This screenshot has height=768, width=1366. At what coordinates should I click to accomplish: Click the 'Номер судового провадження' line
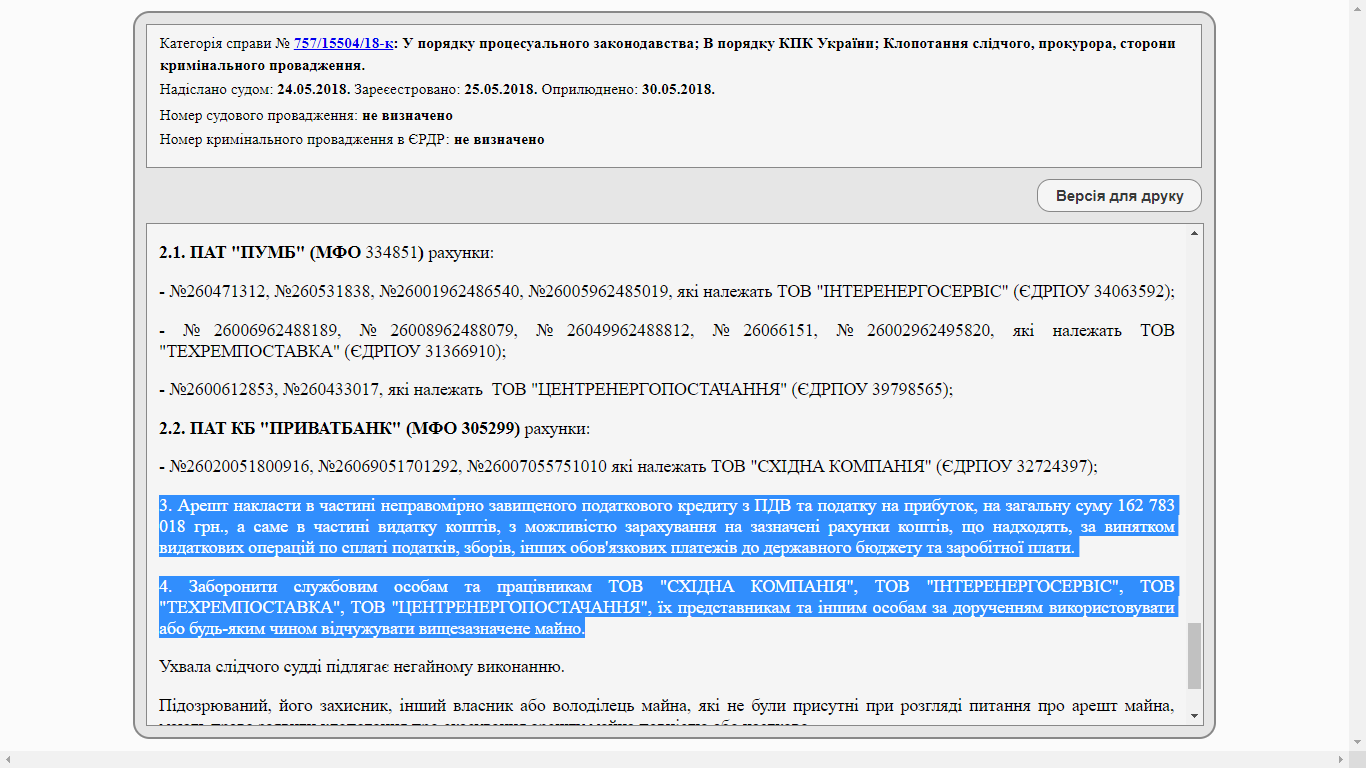click(x=306, y=116)
